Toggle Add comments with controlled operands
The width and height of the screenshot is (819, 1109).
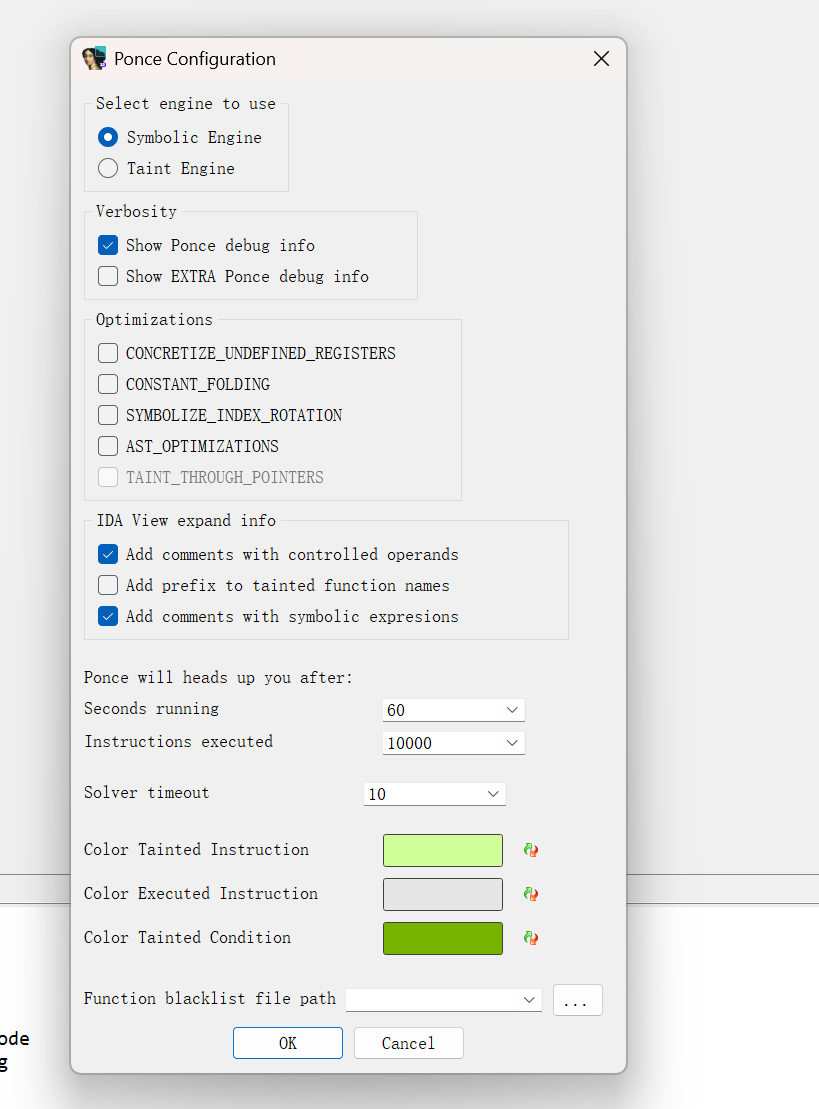point(108,554)
